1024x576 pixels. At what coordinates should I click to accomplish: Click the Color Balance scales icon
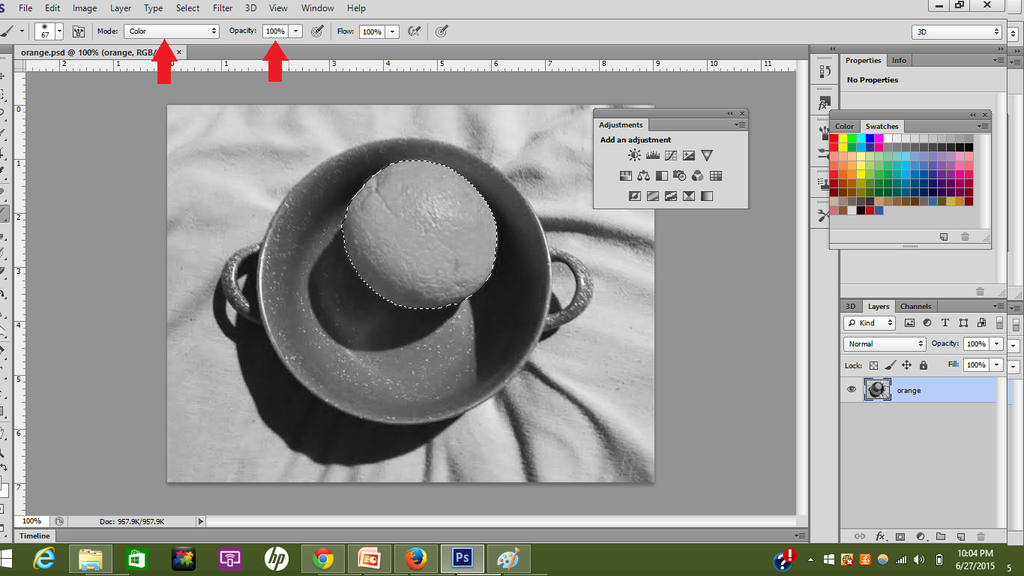pyautogui.click(x=643, y=176)
